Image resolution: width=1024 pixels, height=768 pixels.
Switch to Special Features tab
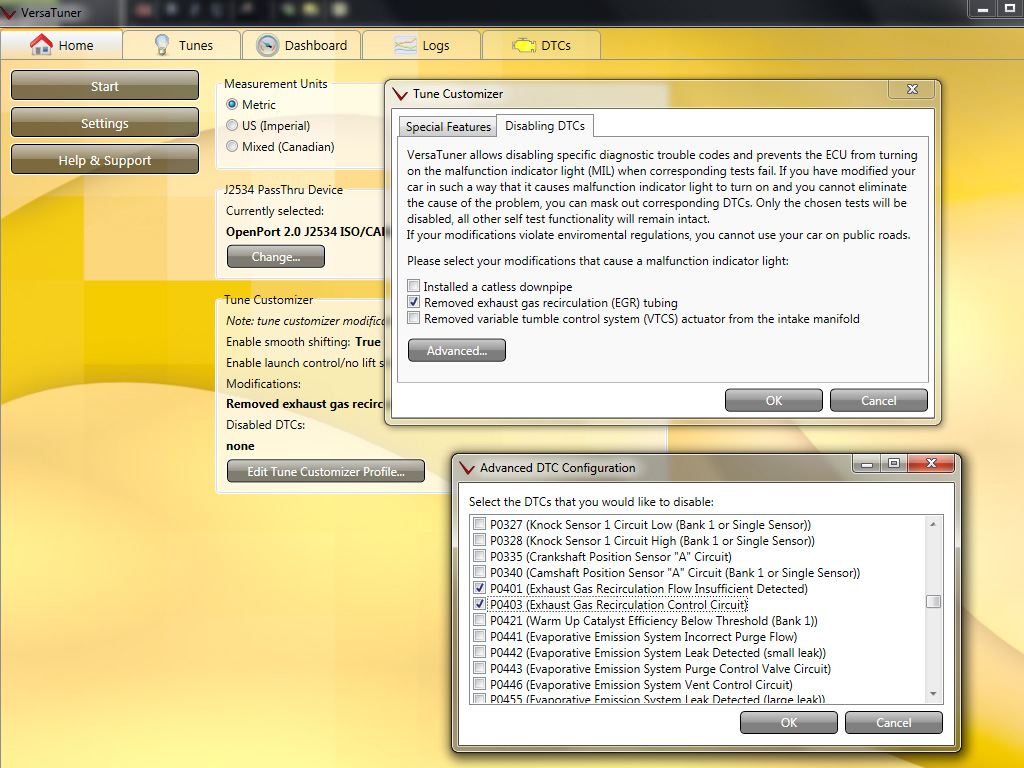point(448,127)
